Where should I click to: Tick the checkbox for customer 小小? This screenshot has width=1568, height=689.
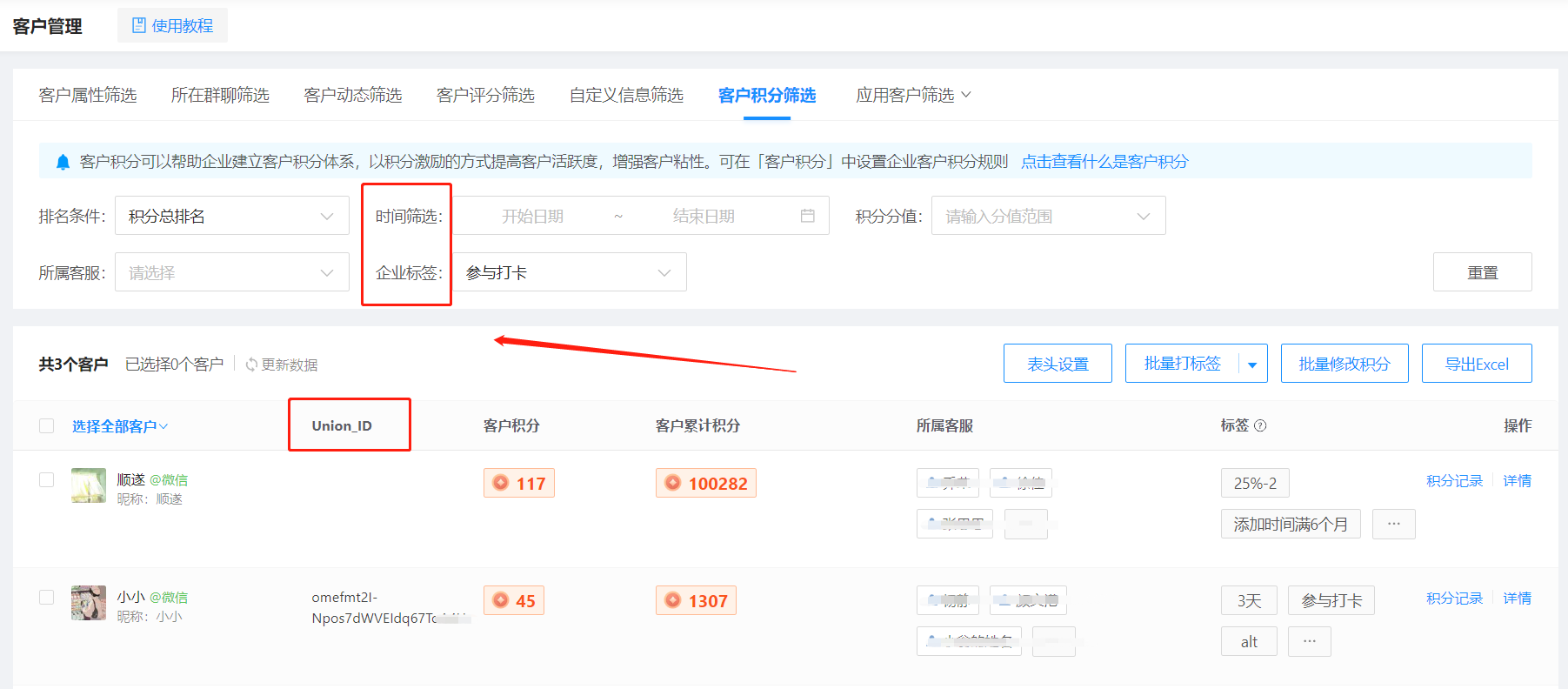coord(47,597)
